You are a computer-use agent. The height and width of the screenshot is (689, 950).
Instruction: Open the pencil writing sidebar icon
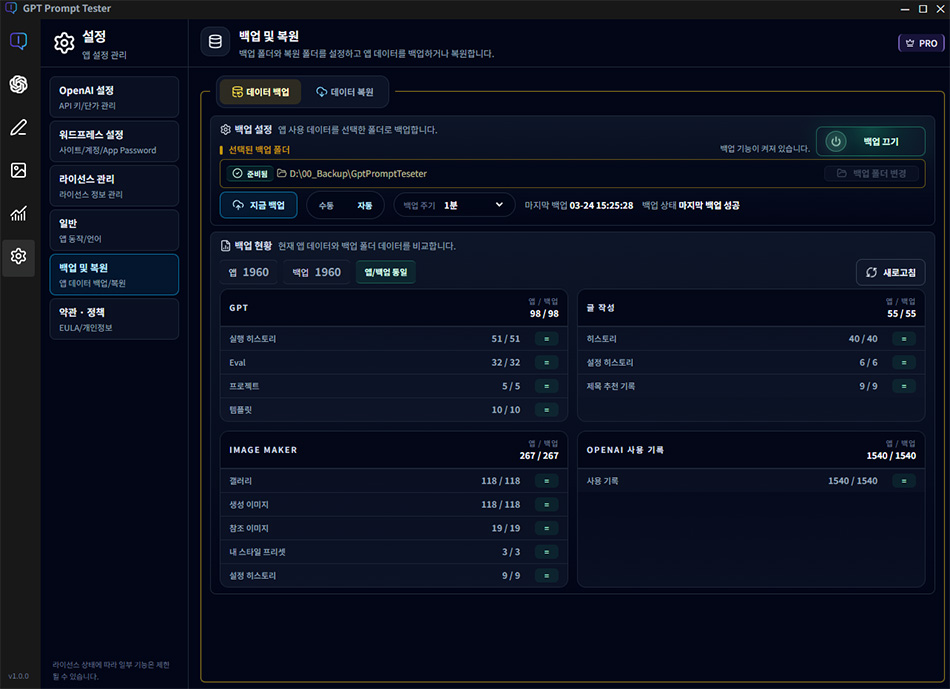point(18,128)
